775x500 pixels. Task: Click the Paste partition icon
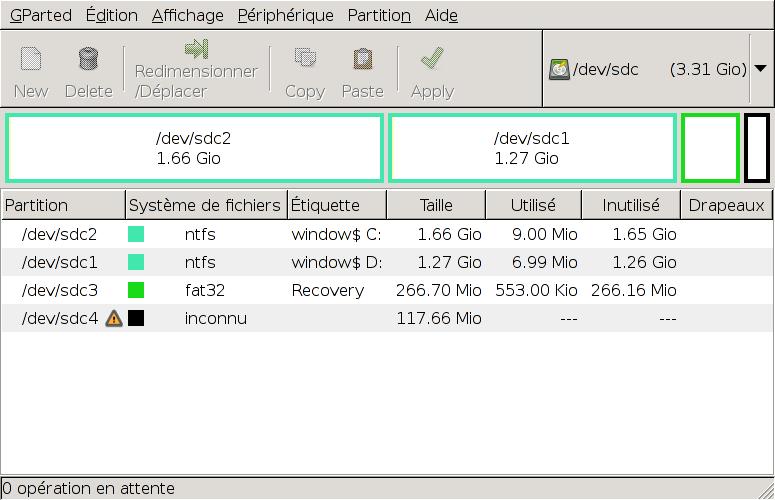[x=362, y=60]
